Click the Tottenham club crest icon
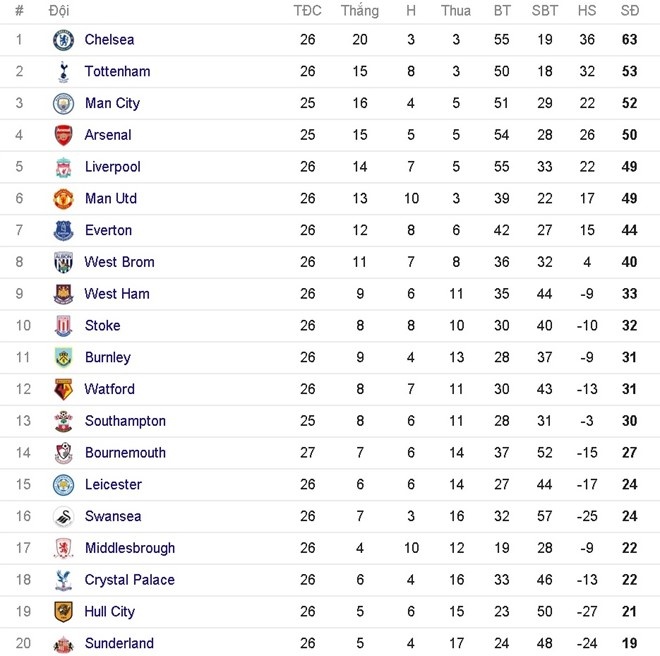This screenshot has height=656, width=660. (x=63, y=72)
